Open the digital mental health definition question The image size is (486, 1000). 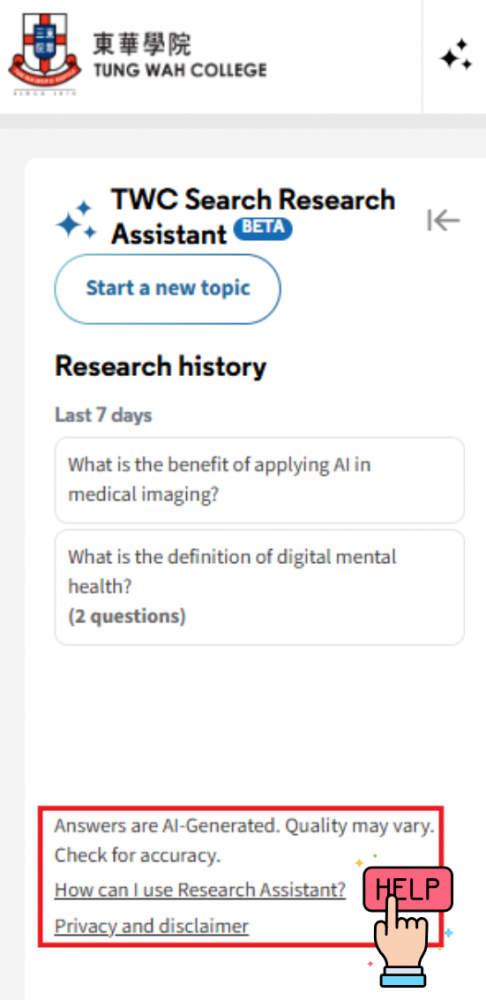point(260,587)
